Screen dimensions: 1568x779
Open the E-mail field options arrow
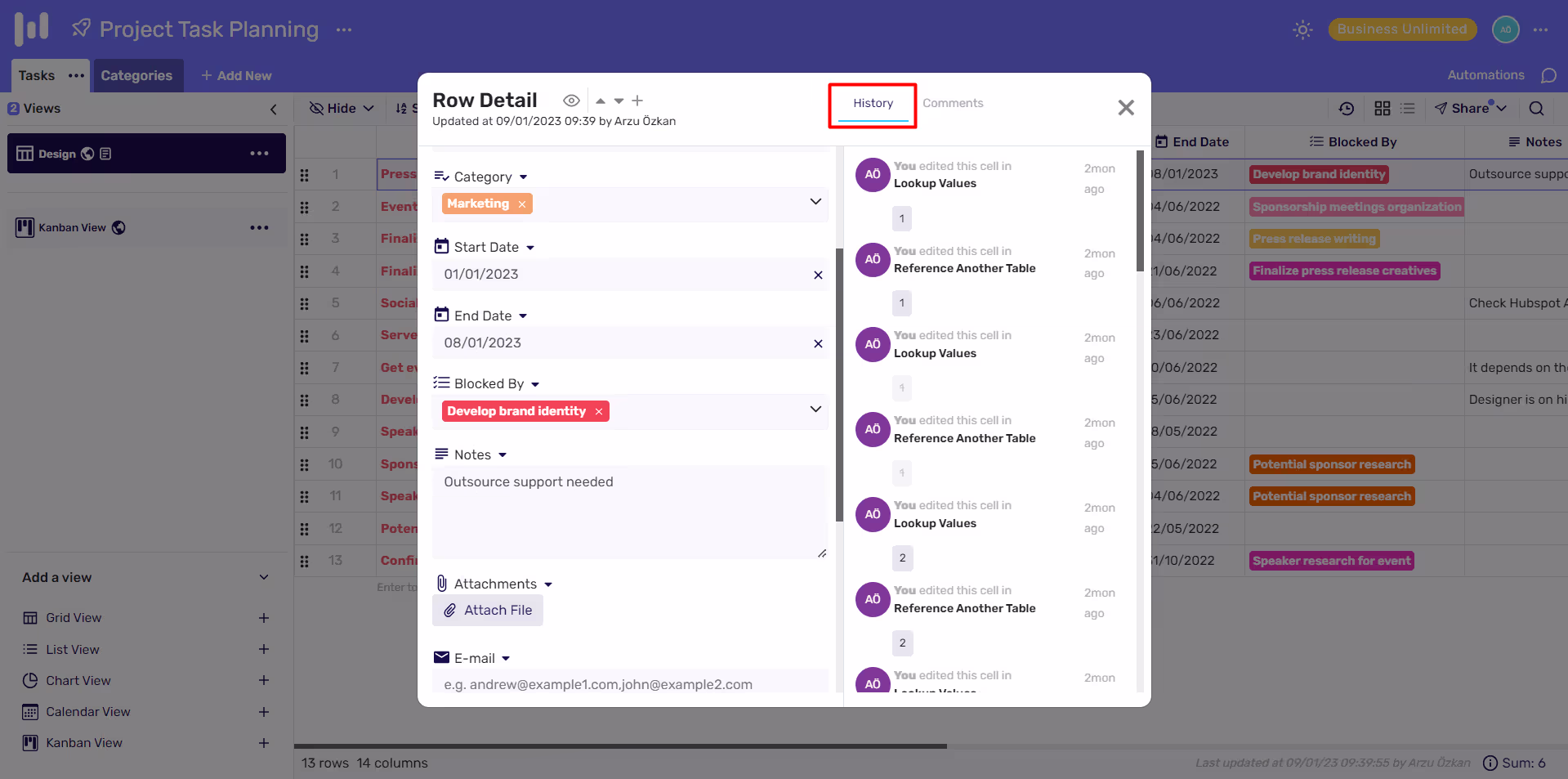tap(506, 659)
